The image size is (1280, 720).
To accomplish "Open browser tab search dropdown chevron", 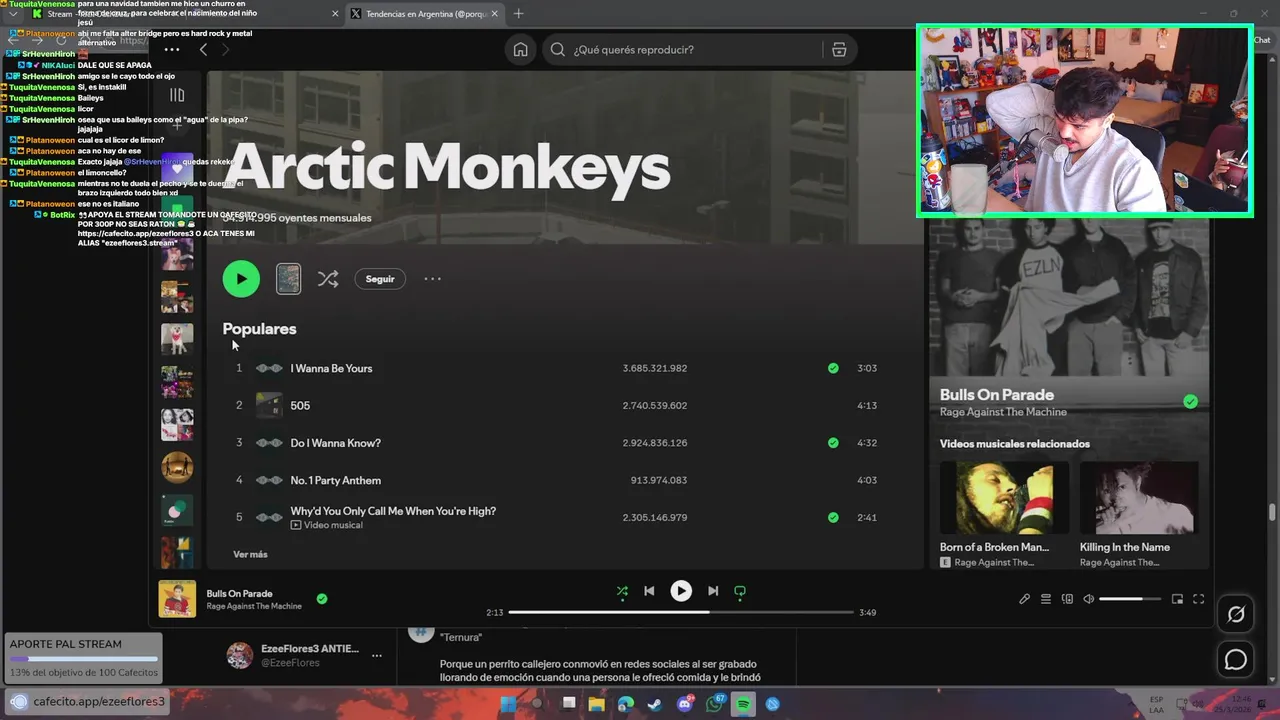I will pos(13,14).
